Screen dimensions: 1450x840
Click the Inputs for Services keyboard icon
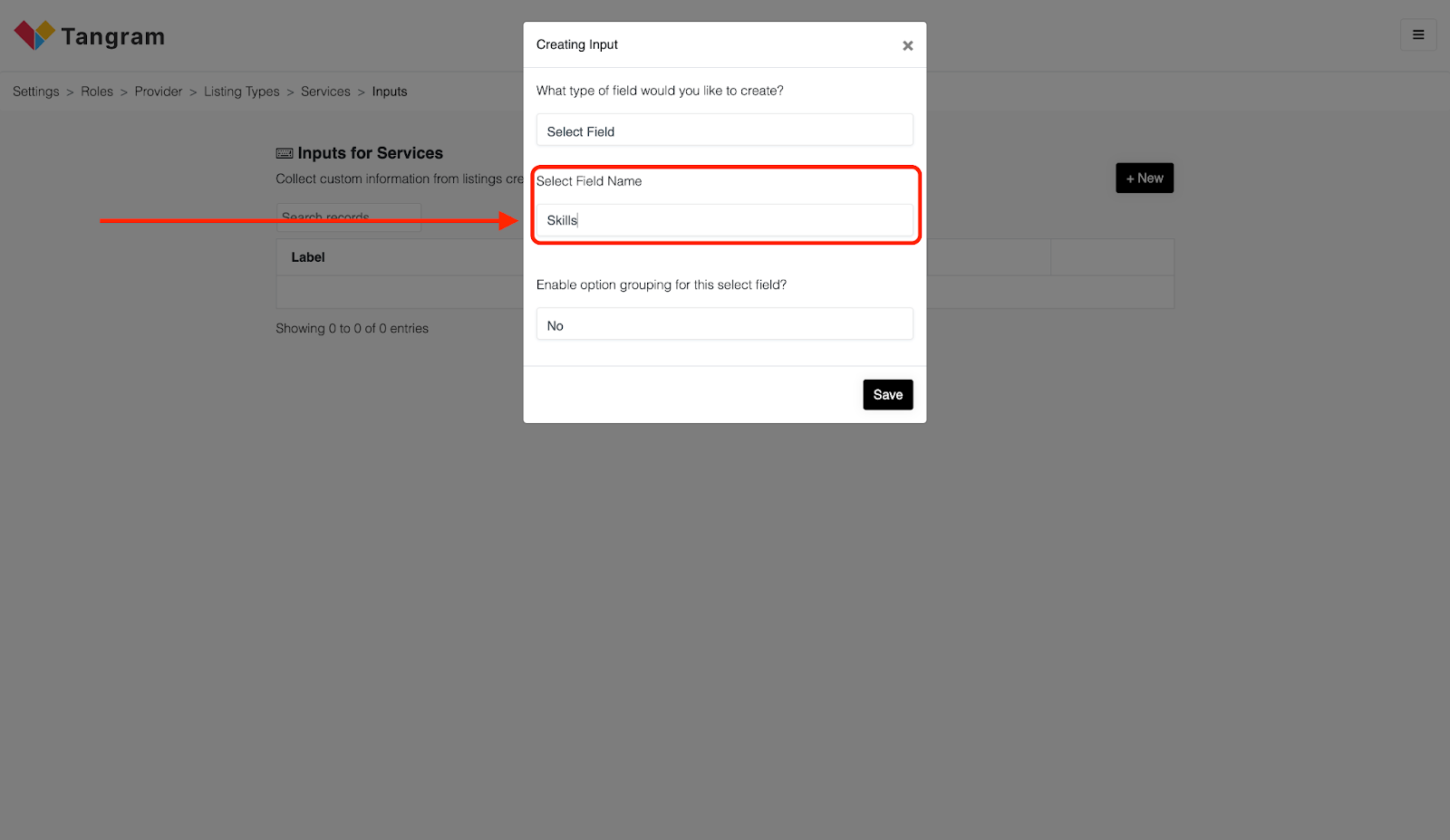coord(285,153)
